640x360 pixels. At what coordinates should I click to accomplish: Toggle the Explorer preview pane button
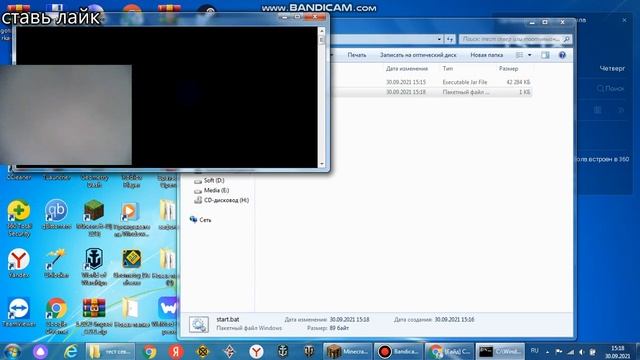tap(545, 55)
